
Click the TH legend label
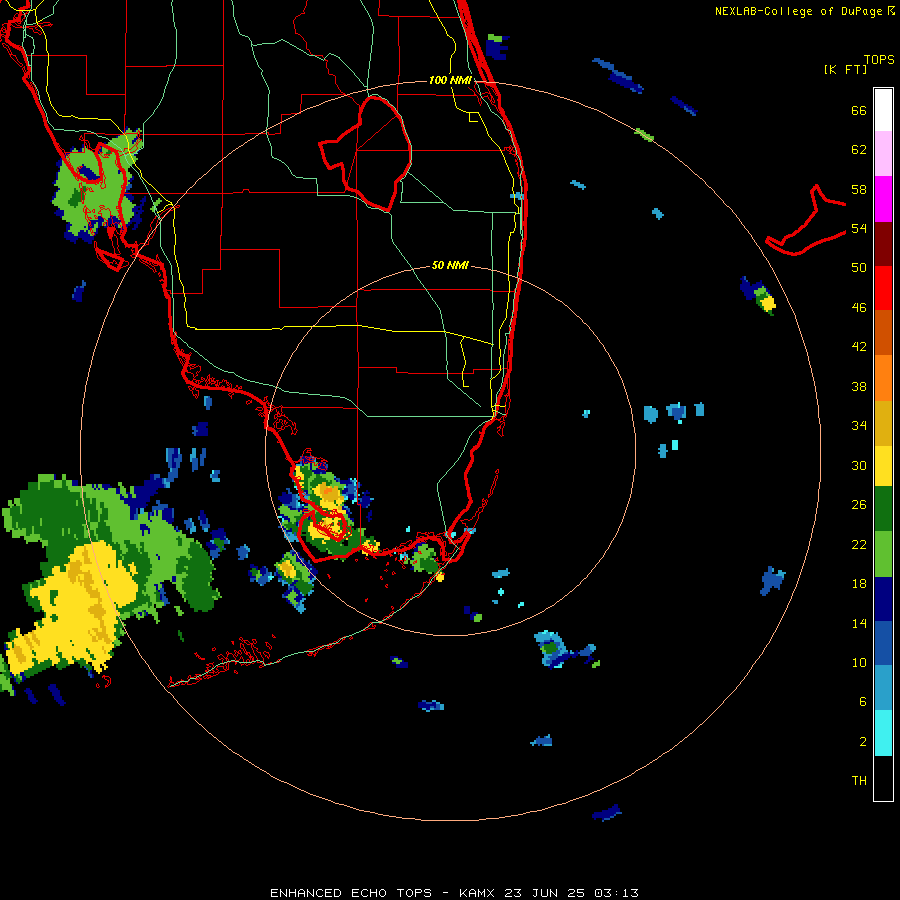[859, 781]
